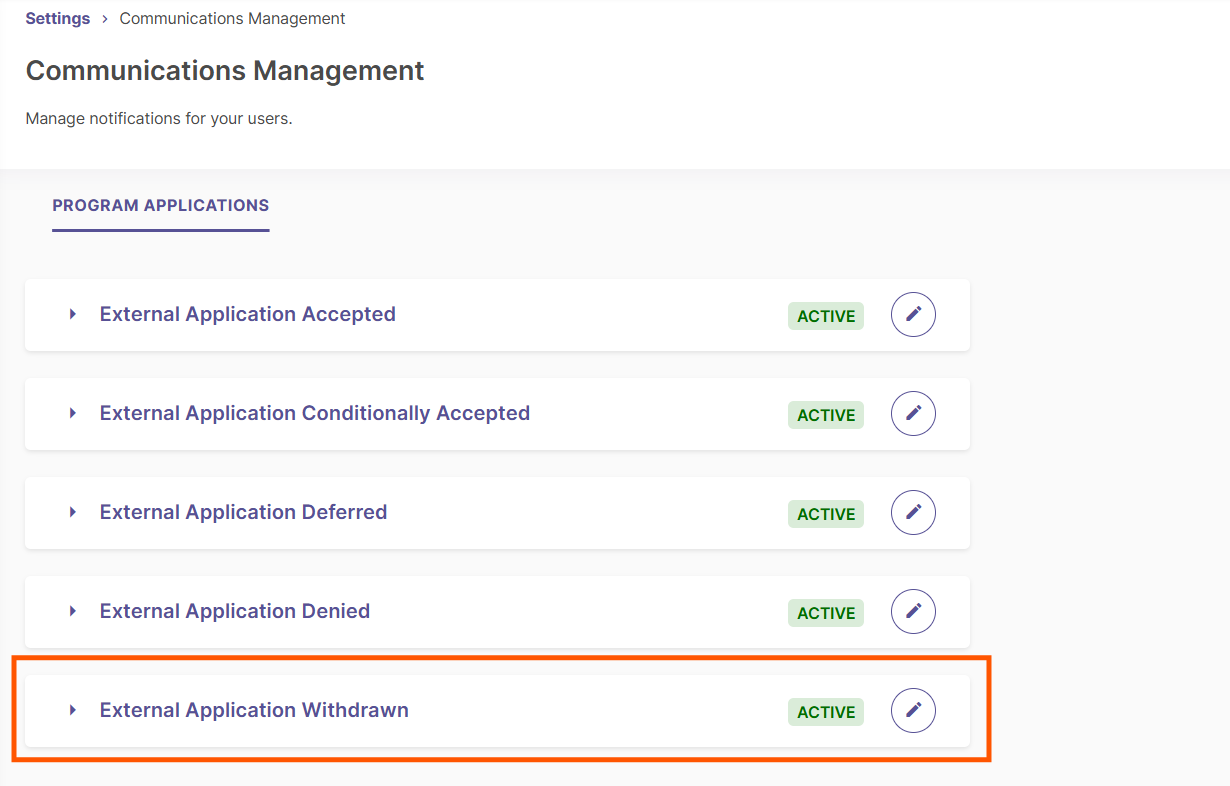Expand External Application Conditionally Accepted row
The height and width of the screenshot is (786, 1230).
pyautogui.click(x=73, y=413)
